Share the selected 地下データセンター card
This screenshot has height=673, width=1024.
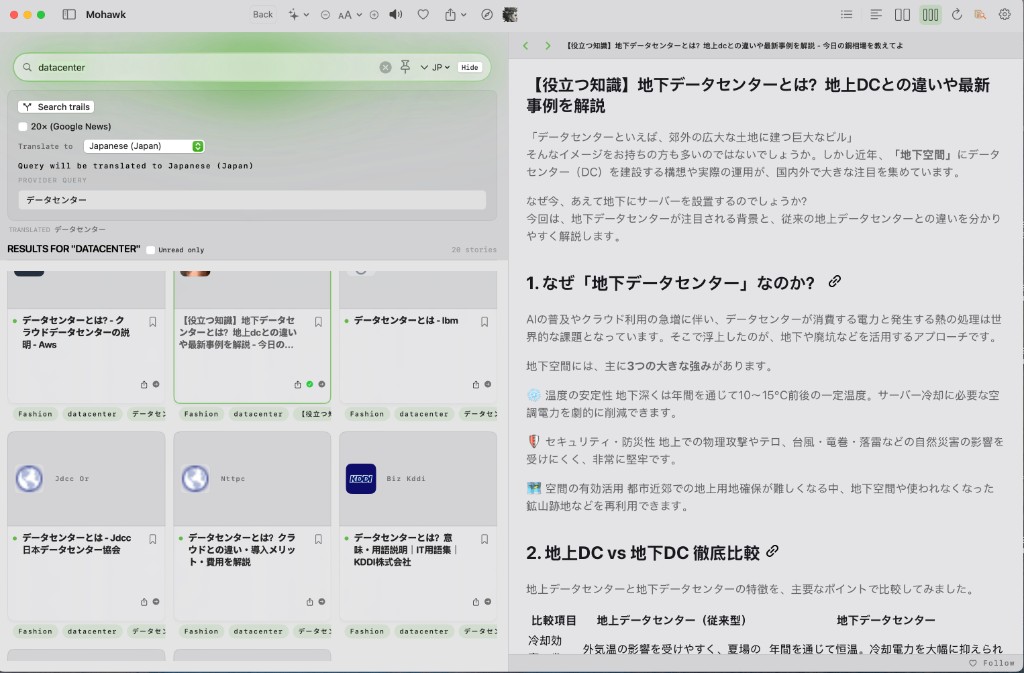click(x=297, y=384)
